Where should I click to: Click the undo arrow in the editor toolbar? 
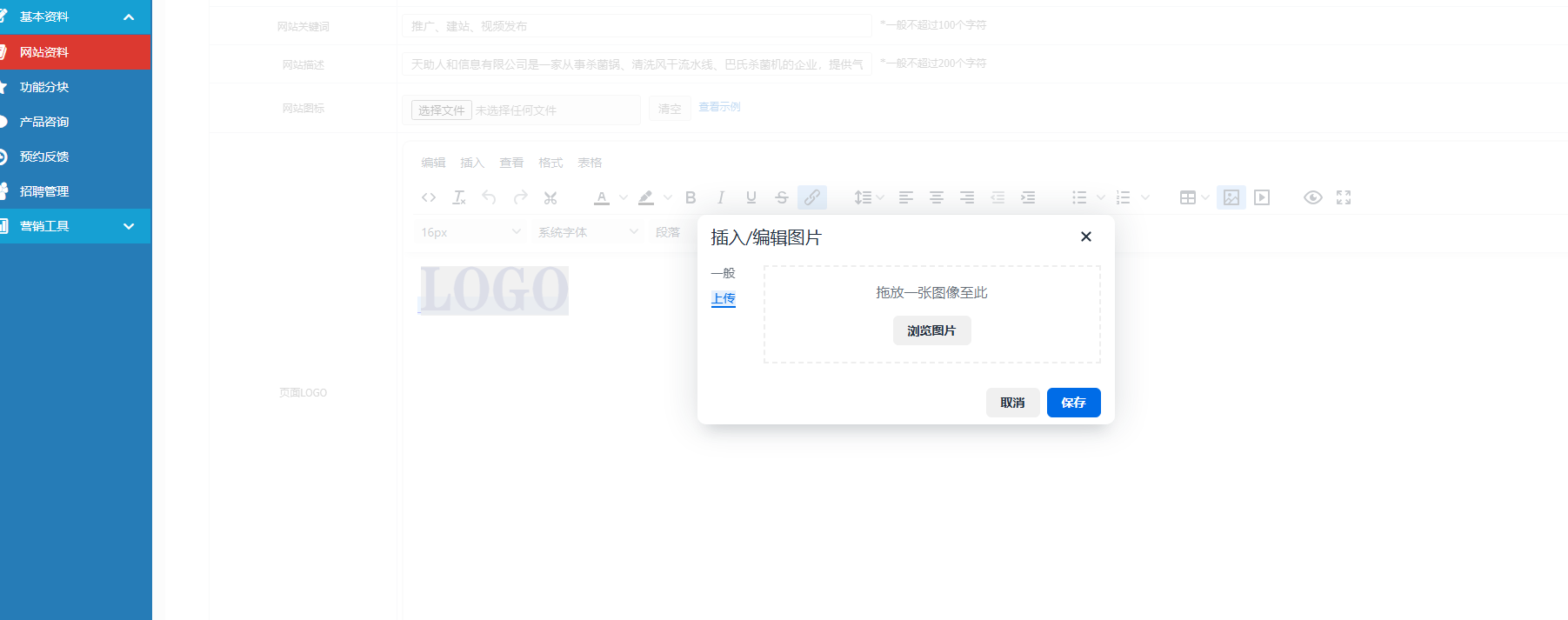pyautogui.click(x=489, y=197)
